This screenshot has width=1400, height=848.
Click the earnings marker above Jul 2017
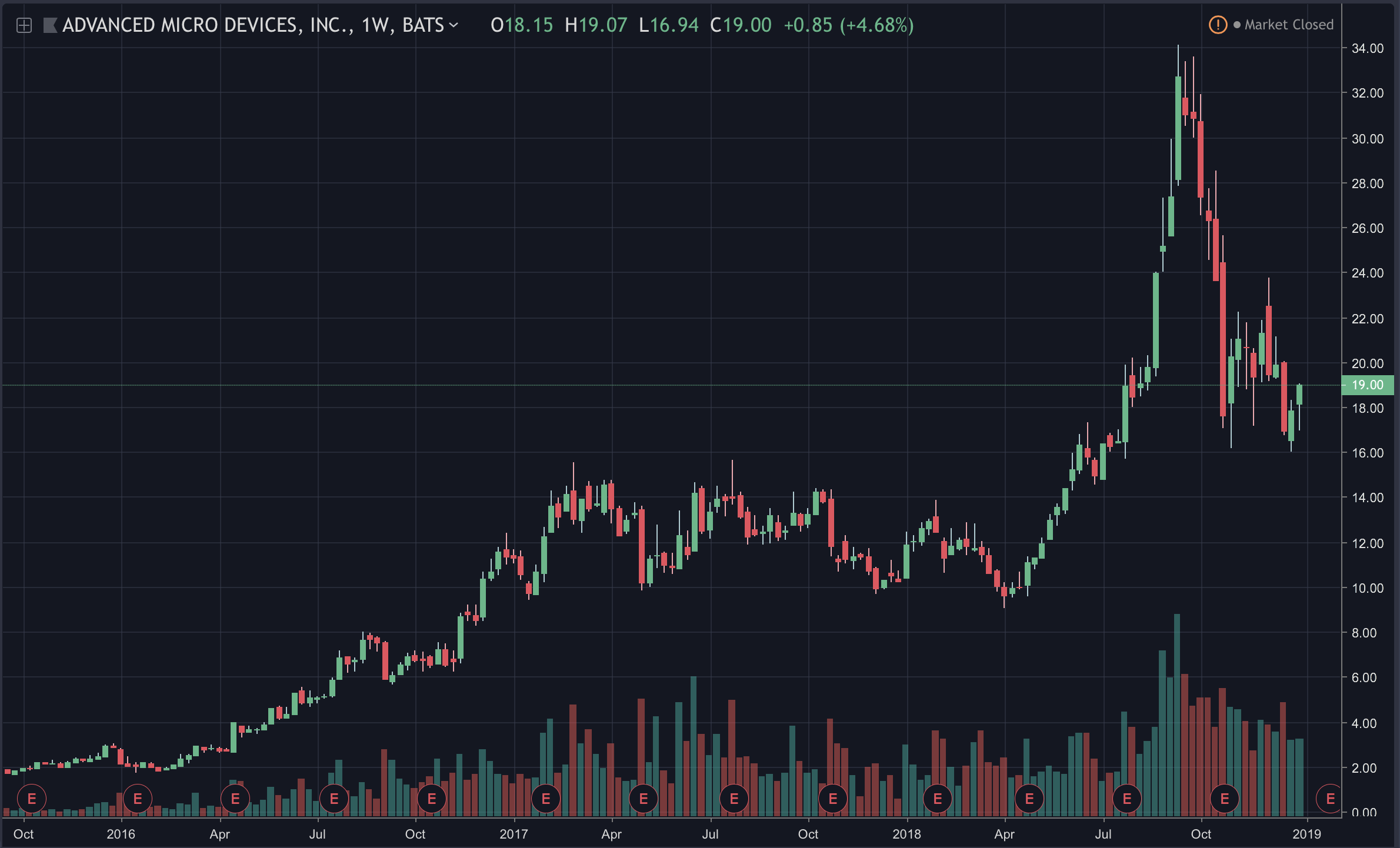[x=734, y=799]
